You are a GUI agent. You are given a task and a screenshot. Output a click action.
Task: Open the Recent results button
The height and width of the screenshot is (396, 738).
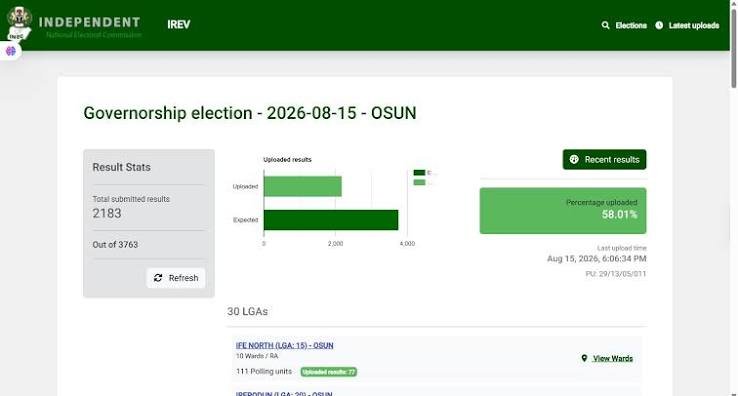pyautogui.click(x=604, y=159)
